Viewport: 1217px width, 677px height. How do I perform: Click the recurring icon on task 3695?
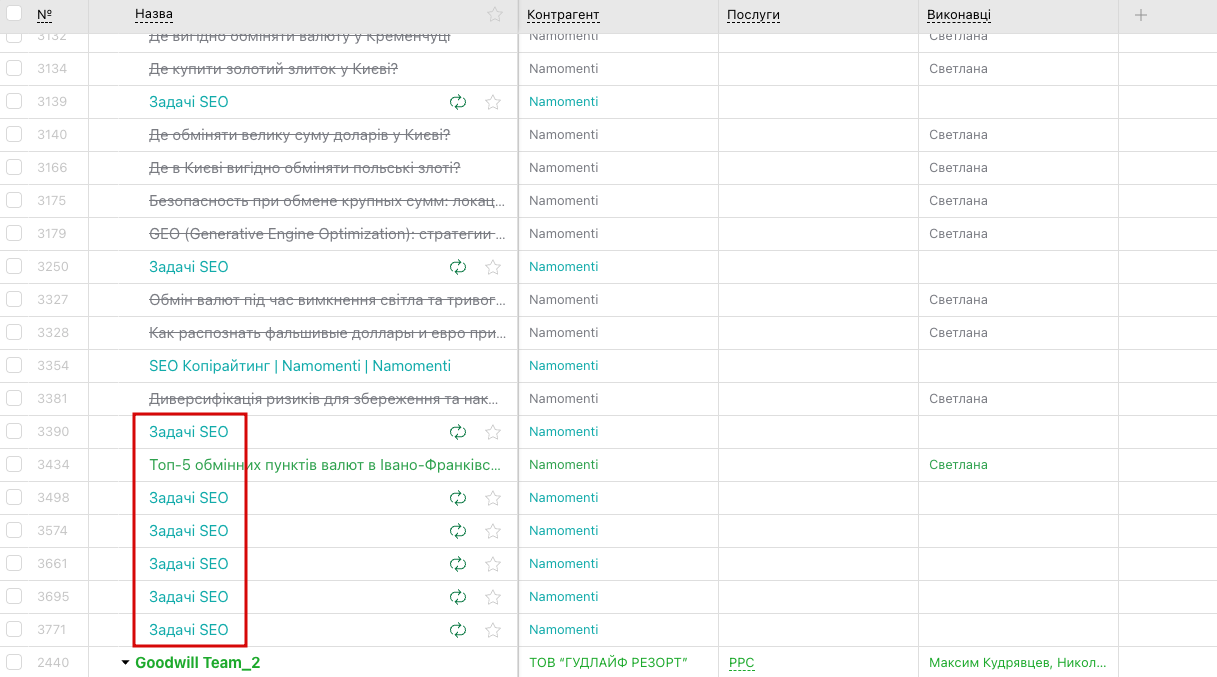pyautogui.click(x=458, y=597)
